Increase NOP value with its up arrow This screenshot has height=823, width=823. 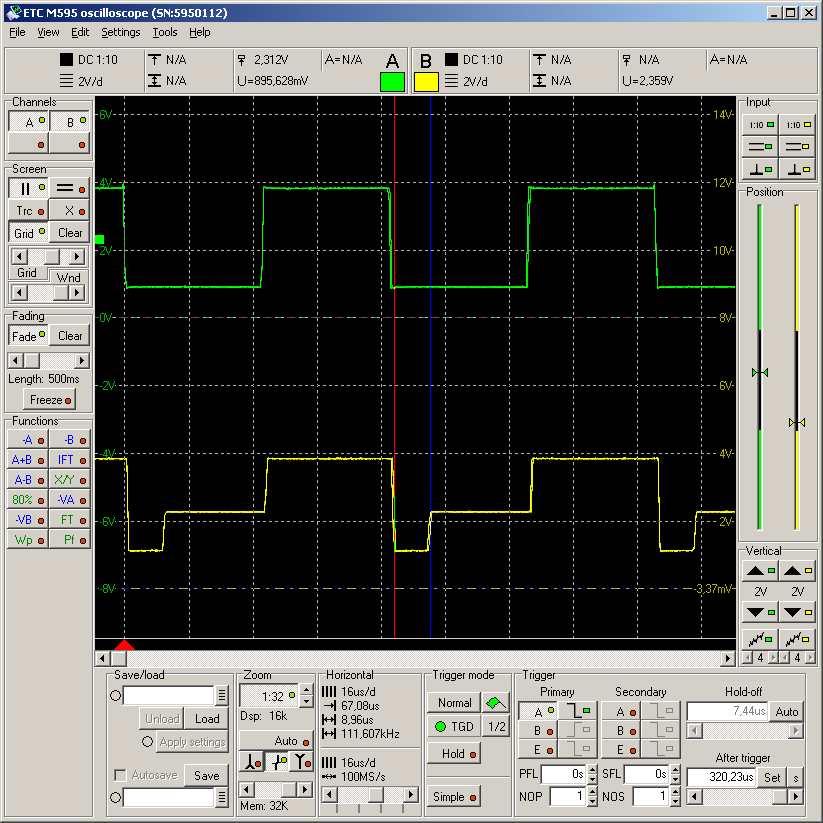[x=593, y=790]
